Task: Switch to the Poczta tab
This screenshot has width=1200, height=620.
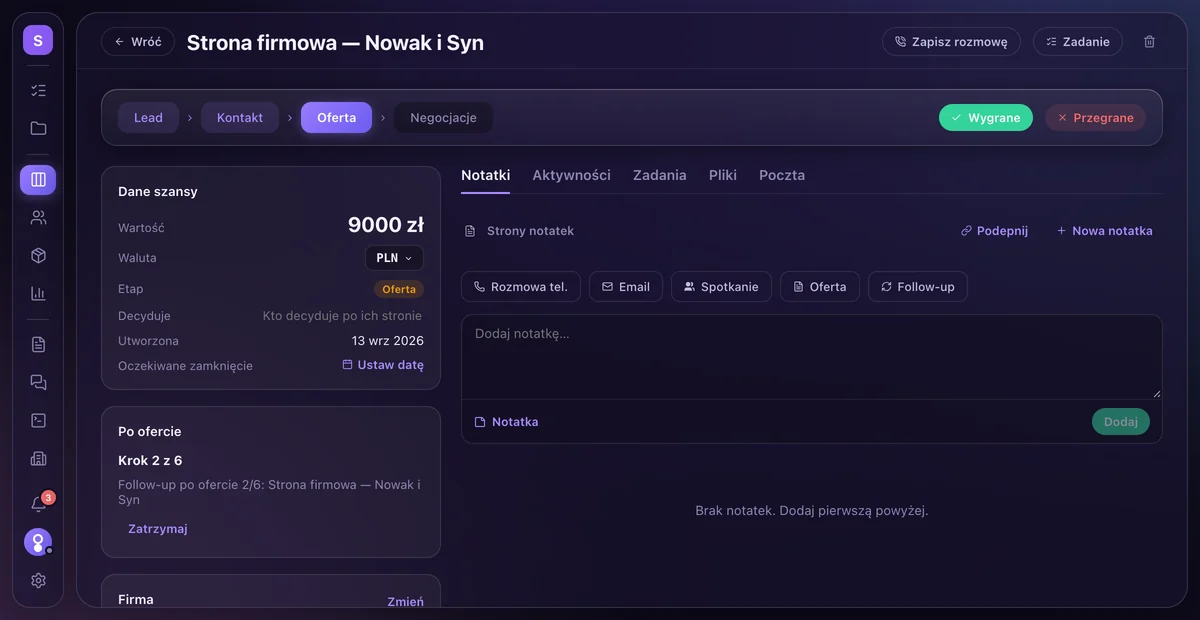Action: click(x=782, y=175)
